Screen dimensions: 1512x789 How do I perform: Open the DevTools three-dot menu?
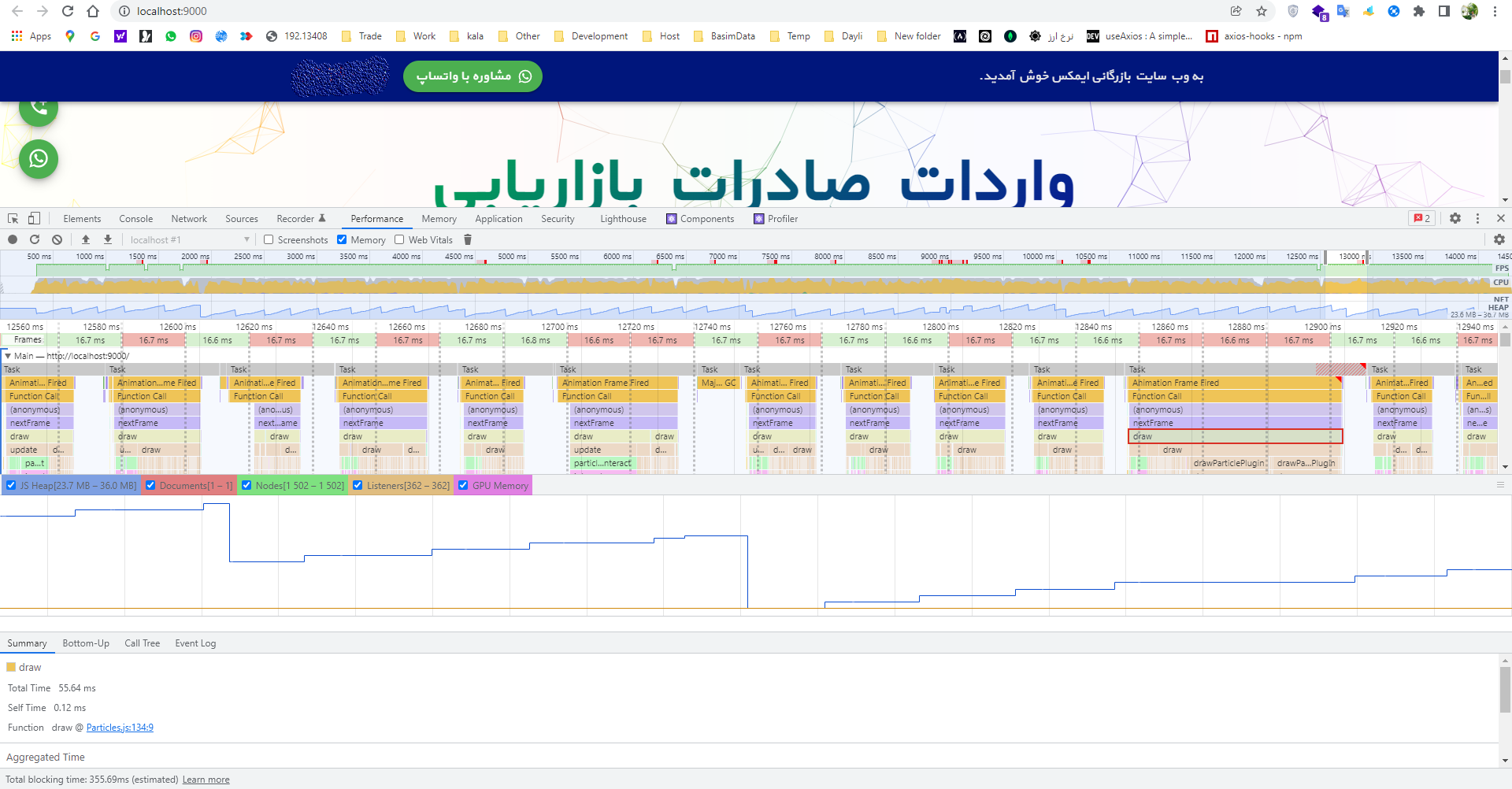click(1478, 218)
